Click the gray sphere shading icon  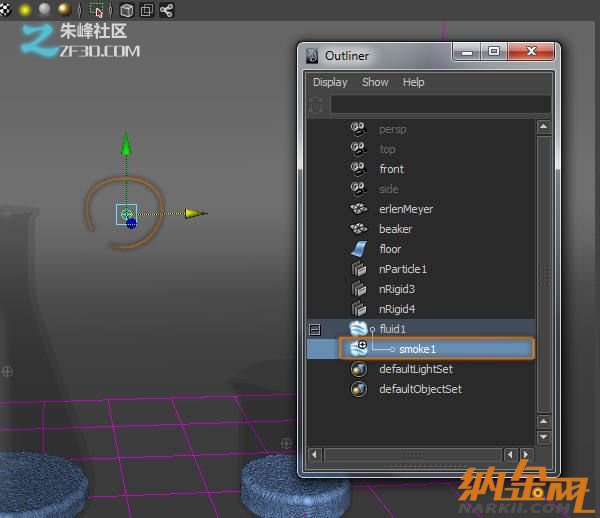click(44, 10)
